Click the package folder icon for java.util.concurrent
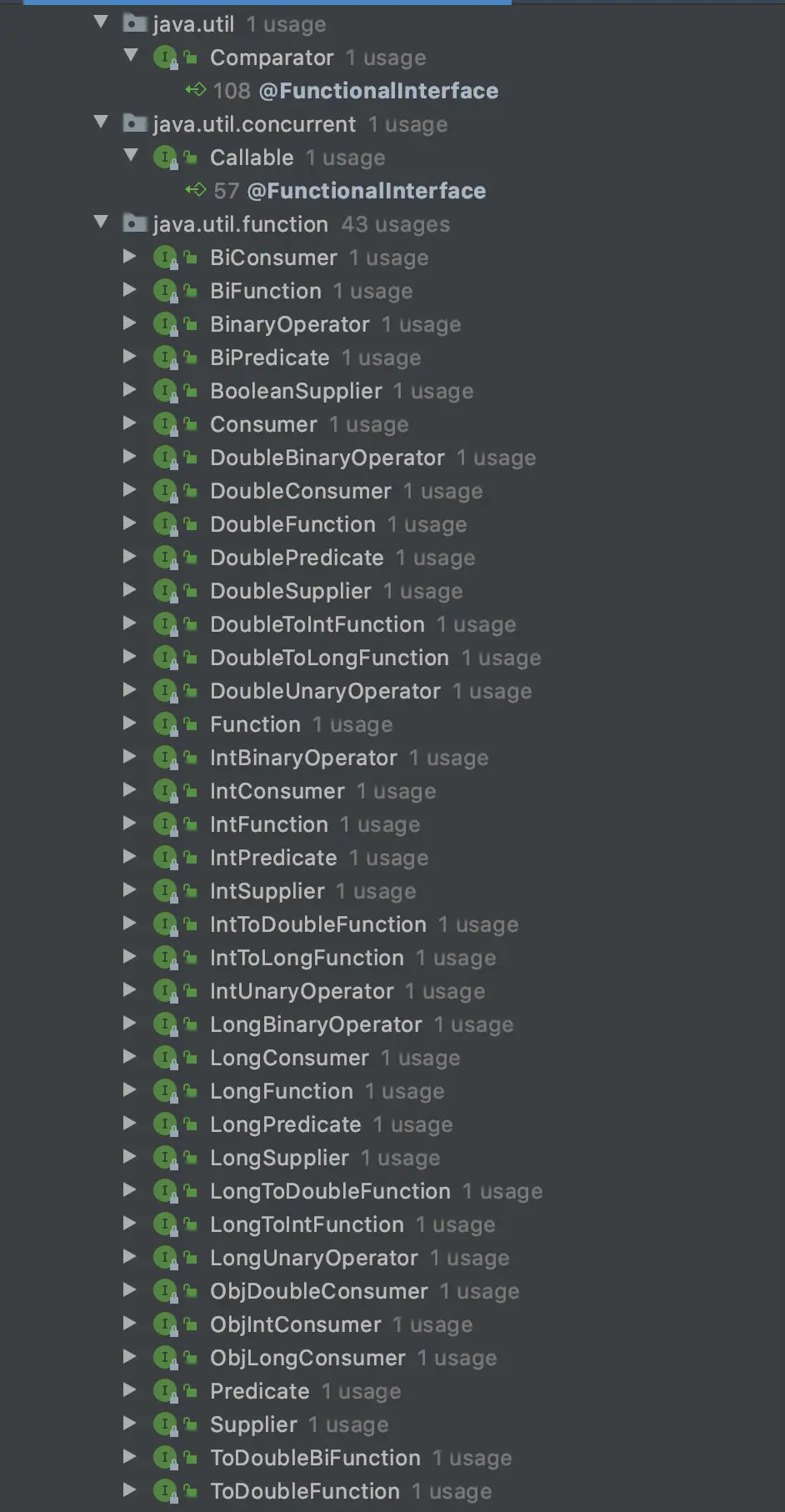Viewport: 785px width, 1512px height. (133, 124)
